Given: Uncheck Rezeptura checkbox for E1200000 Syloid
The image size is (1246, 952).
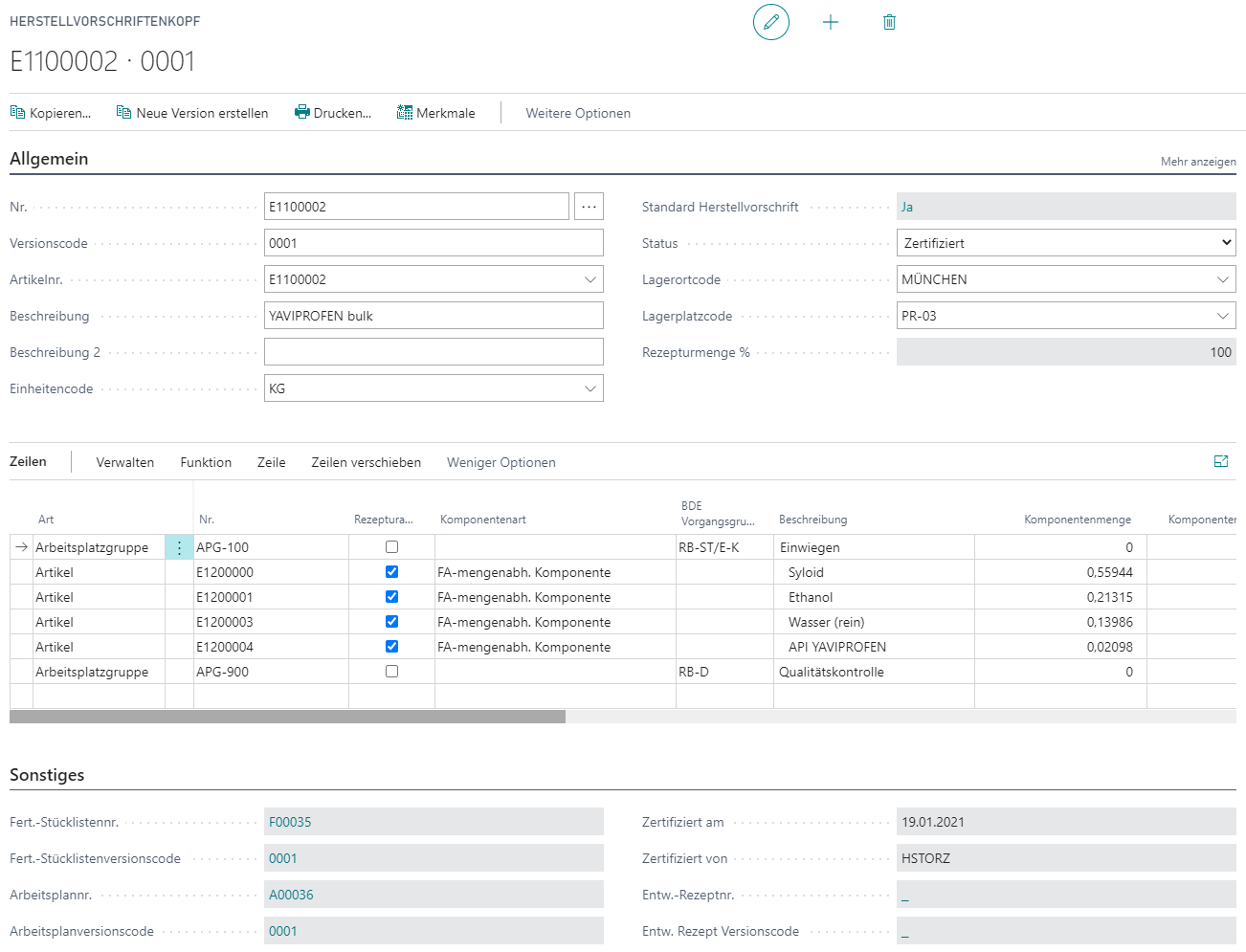Looking at the screenshot, I should click(391, 572).
